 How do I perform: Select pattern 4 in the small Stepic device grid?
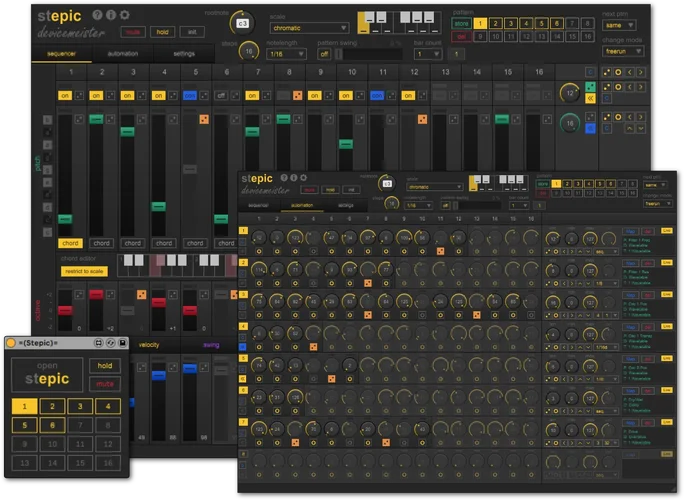point(106,406)
